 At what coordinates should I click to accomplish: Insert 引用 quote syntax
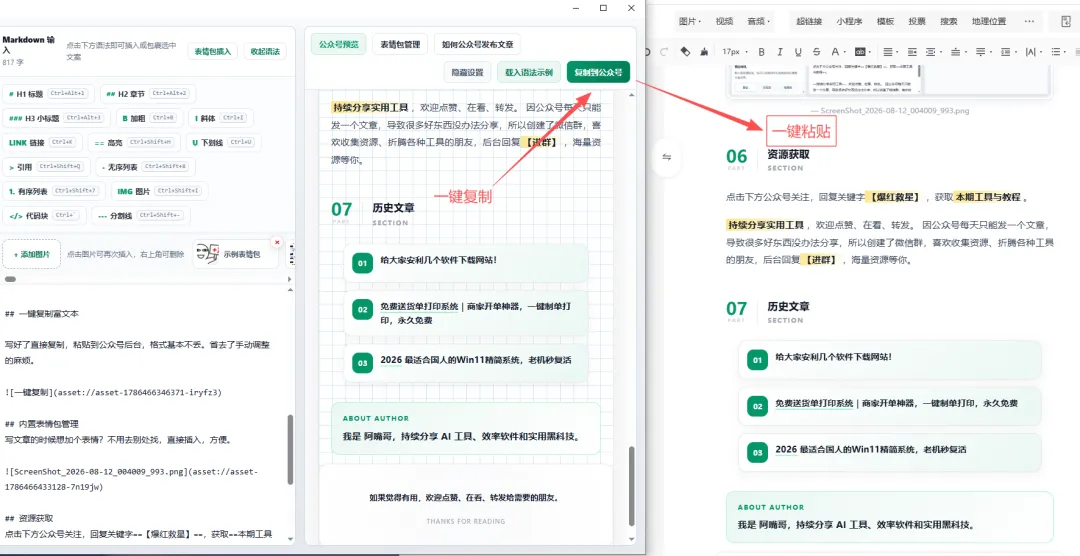tap(45, 167)
